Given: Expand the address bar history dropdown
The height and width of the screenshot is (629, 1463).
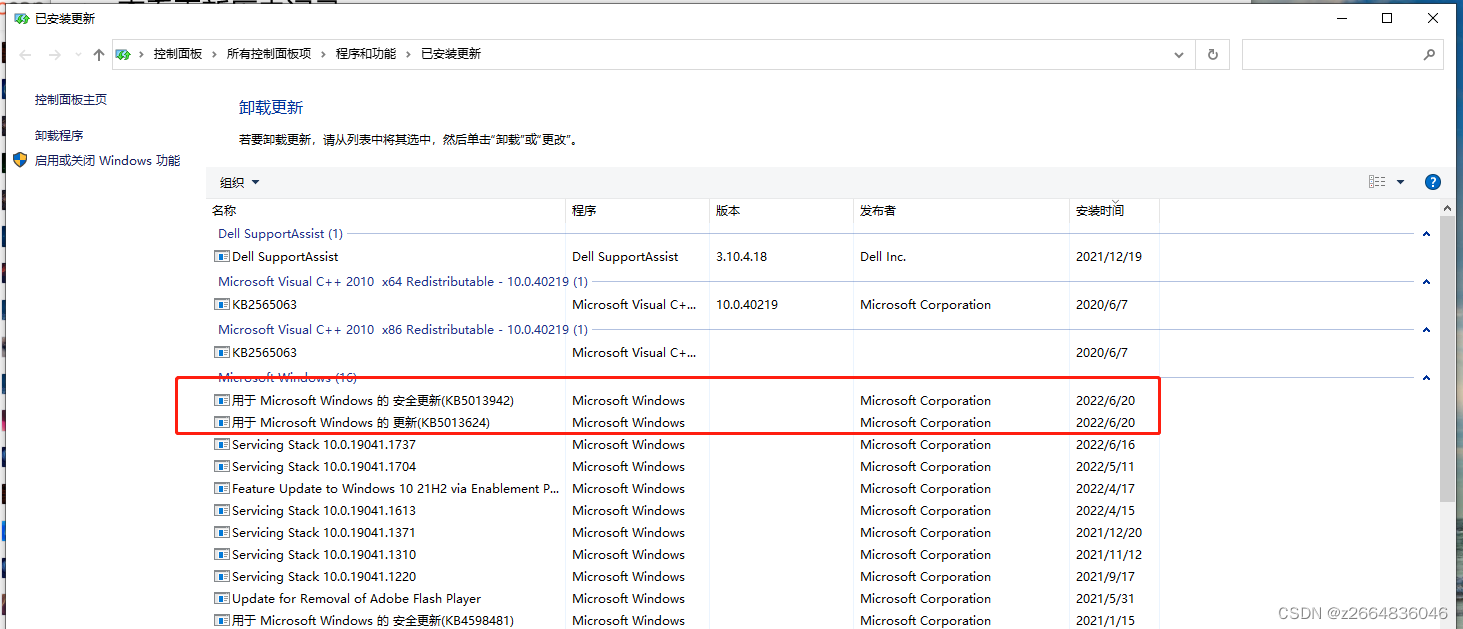Looking at the screenshot, I should (x=1181, y=54).
